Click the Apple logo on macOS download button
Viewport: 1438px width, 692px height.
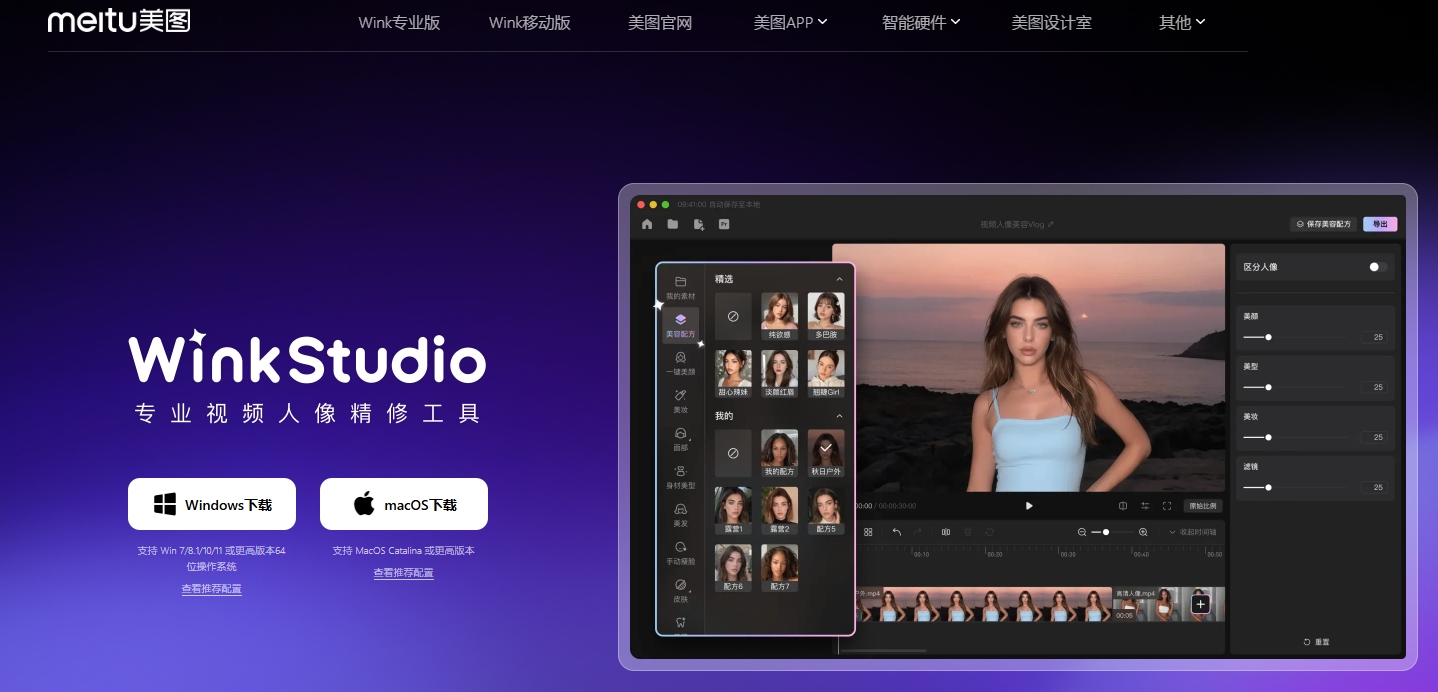(x=364, y=503)
